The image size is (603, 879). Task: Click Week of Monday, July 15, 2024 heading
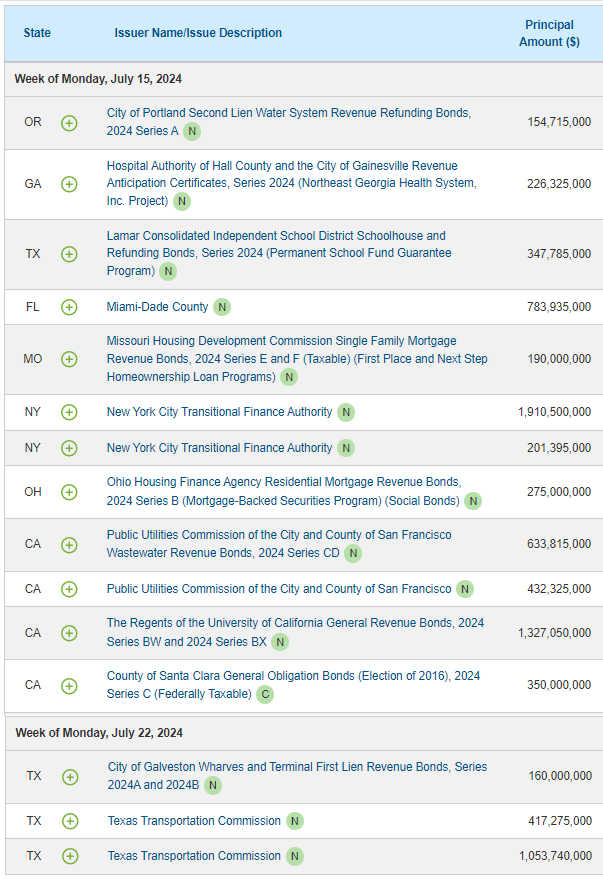point(98,79)
